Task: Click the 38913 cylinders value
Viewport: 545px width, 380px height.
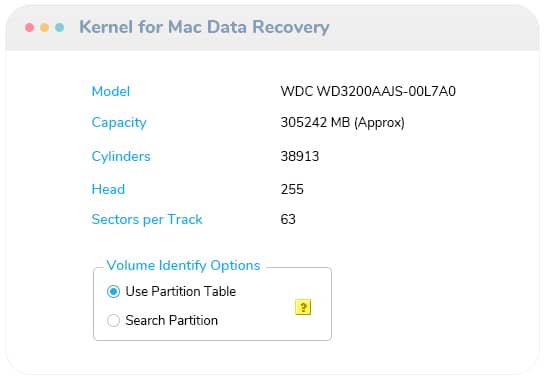Action: [x=300, y=156]
